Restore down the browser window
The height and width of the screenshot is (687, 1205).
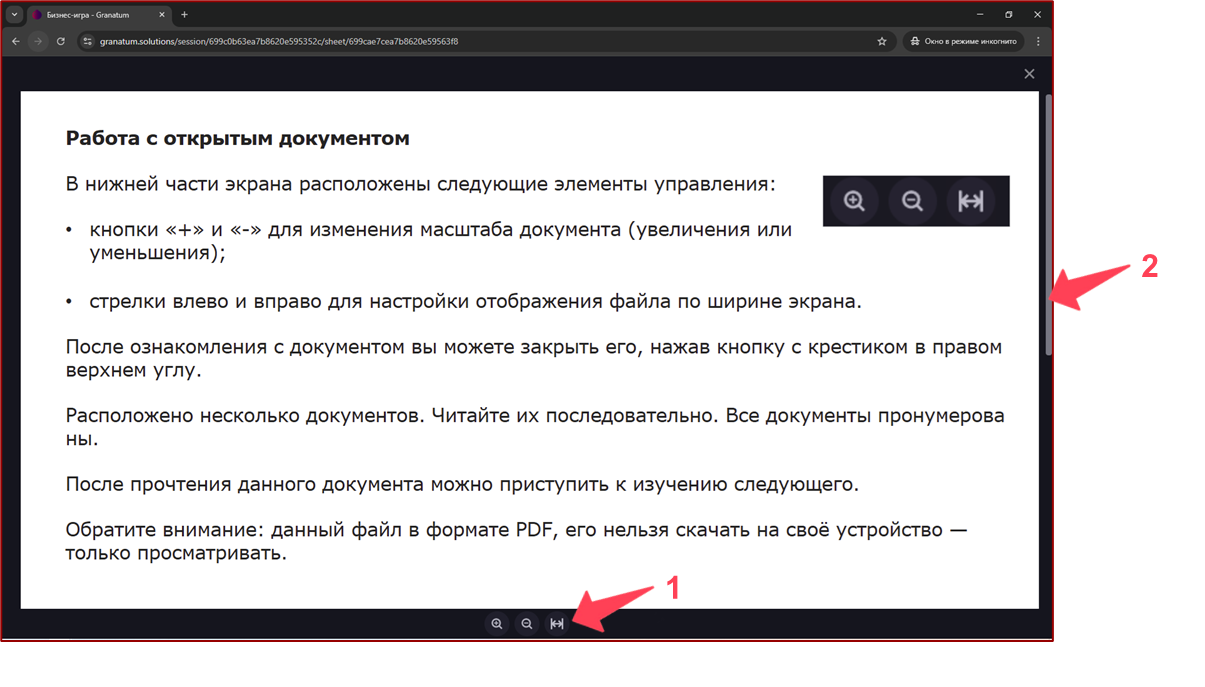[1008, 15]
